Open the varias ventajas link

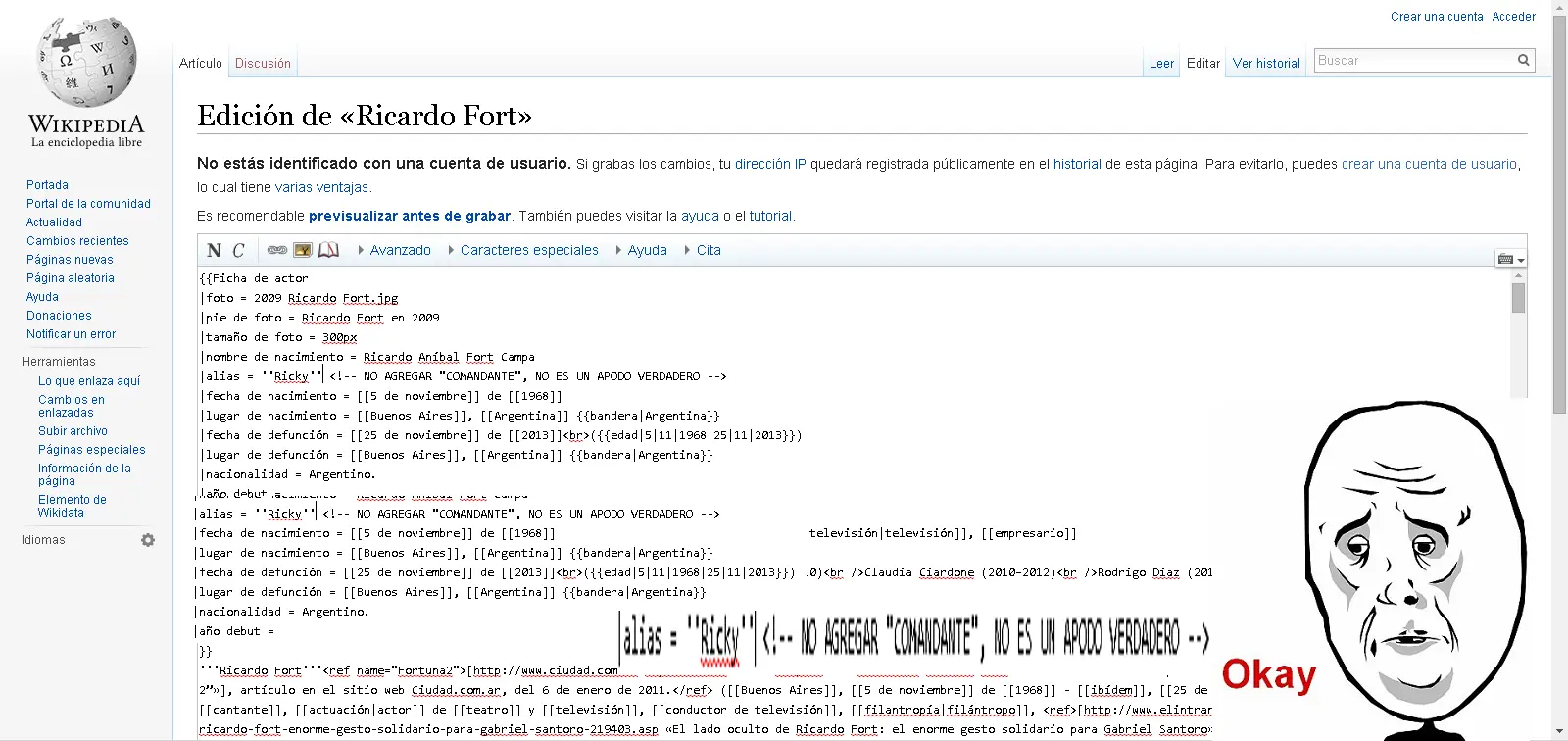321,187
